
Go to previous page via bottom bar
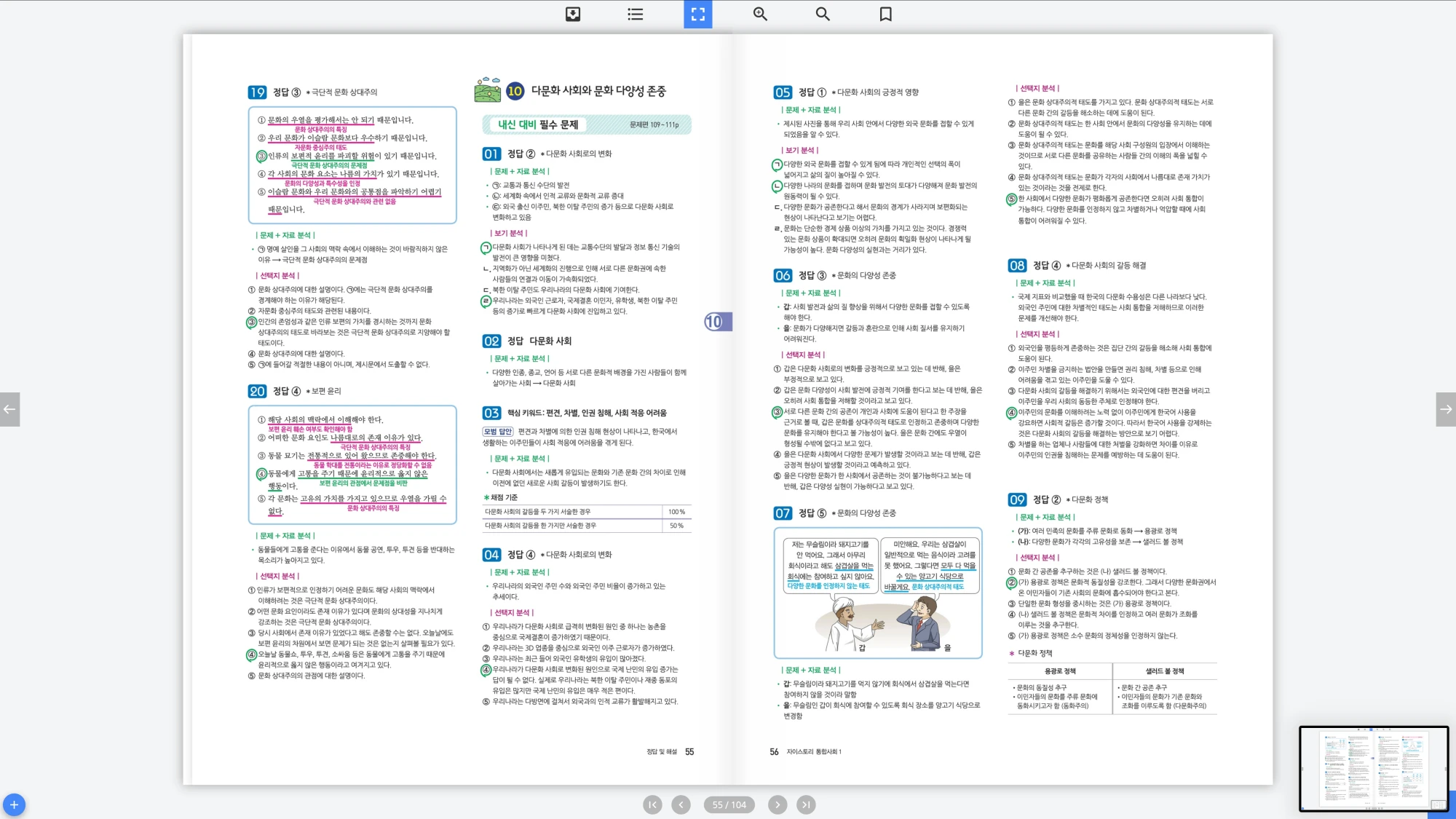pos(681,804)
